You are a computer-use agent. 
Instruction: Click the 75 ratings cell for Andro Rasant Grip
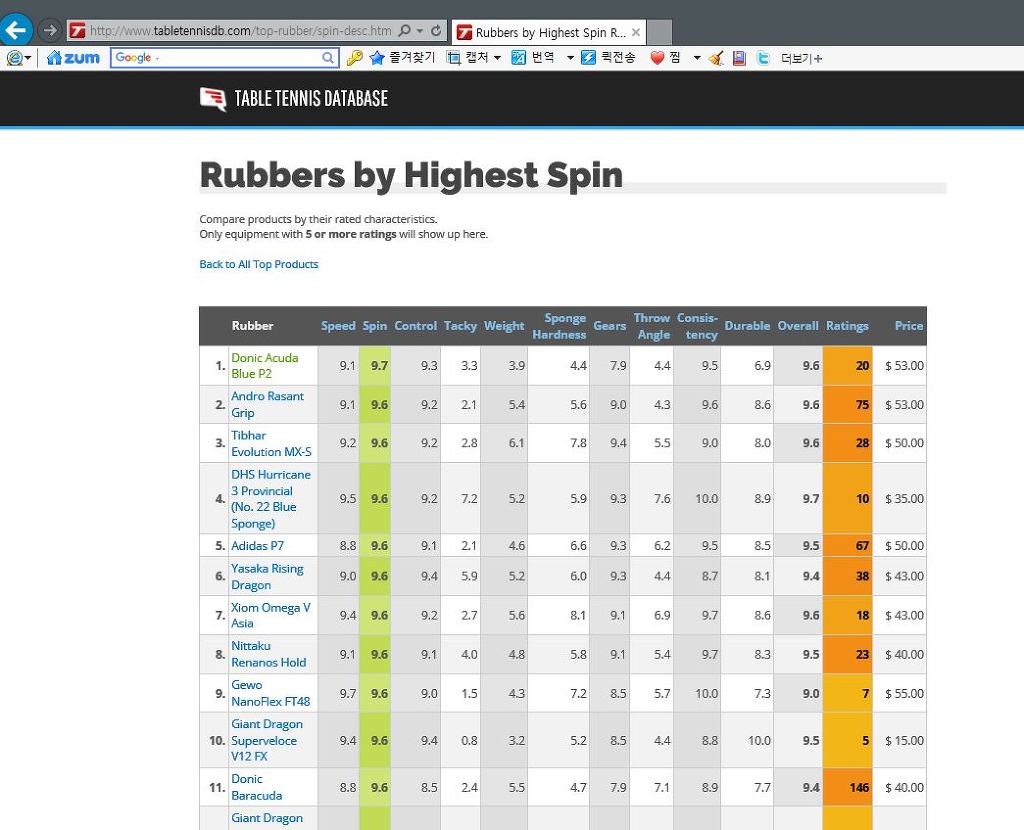coord(848,405)
